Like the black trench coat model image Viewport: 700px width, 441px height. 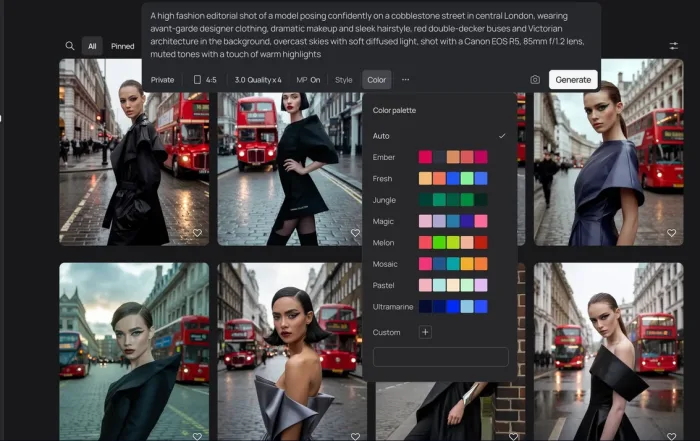coord(197,233)
